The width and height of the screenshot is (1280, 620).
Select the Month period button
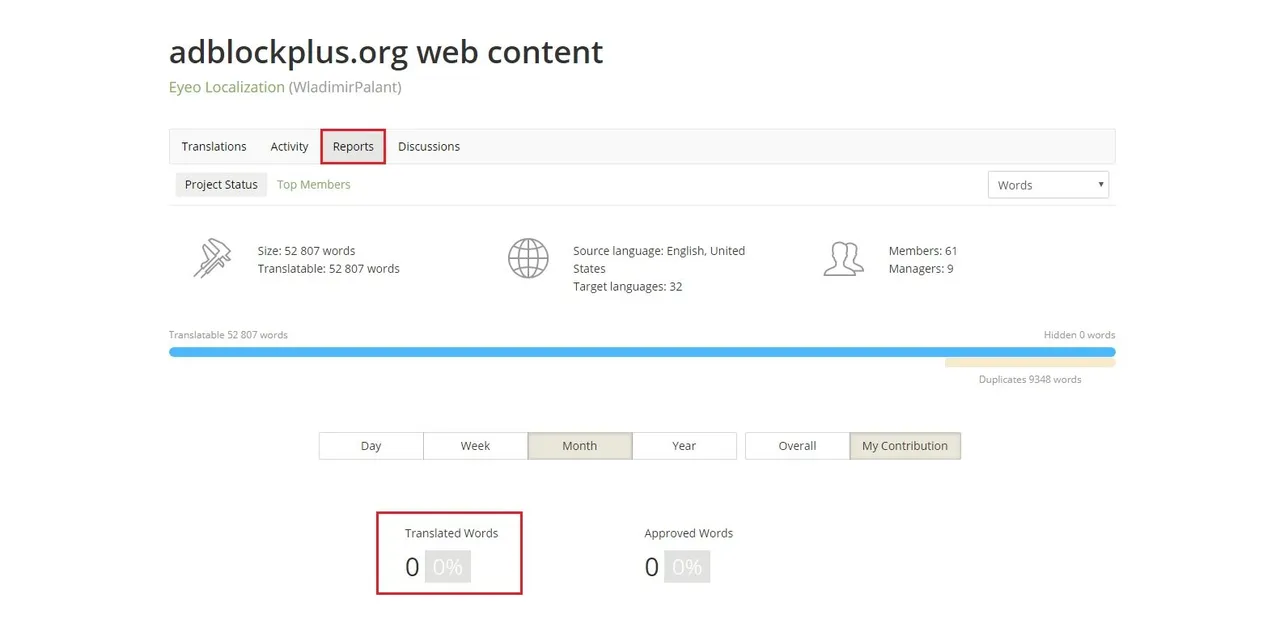tap(580, 446)
